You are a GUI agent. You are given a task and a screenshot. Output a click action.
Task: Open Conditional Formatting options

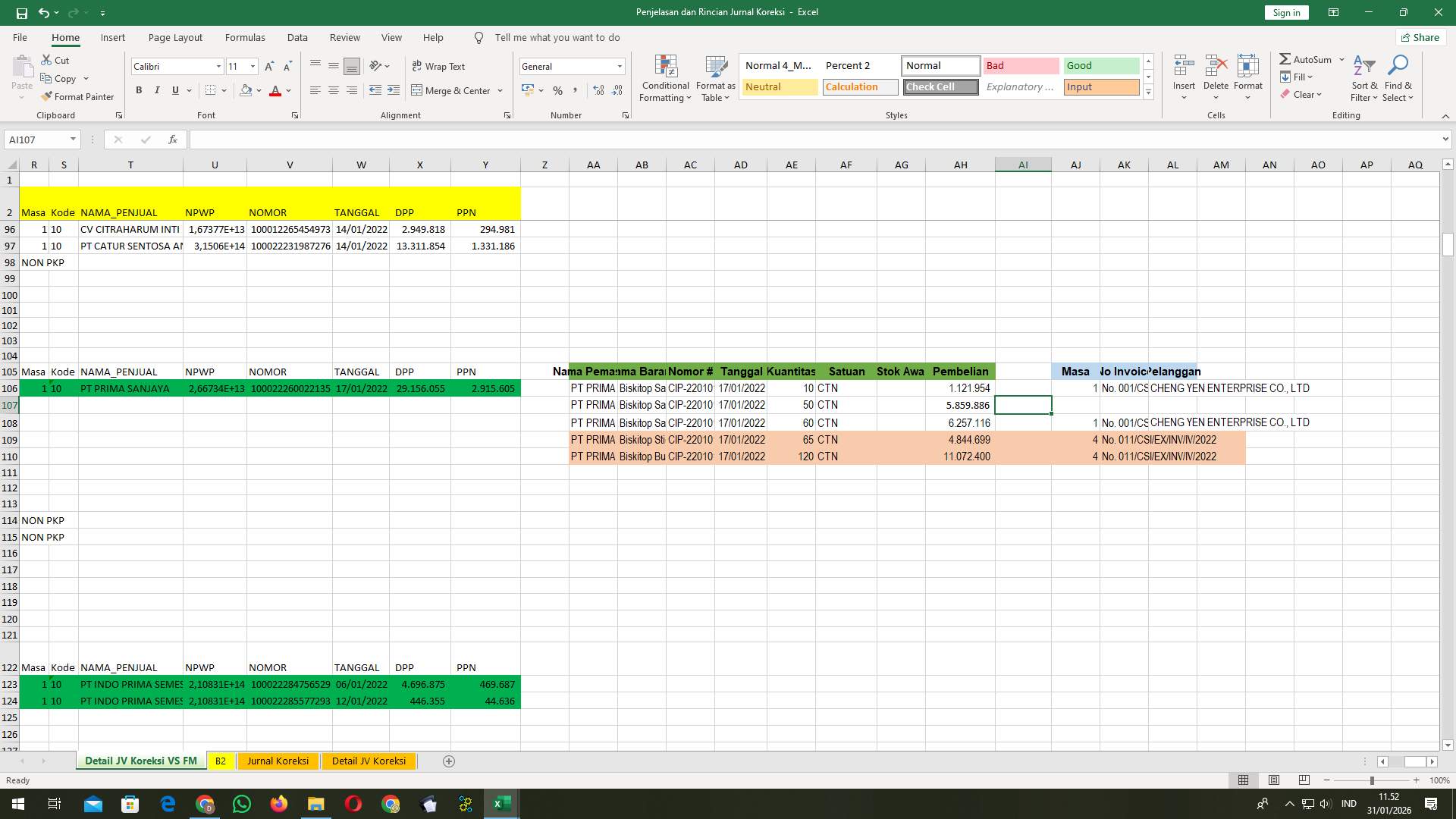[665, 77]
